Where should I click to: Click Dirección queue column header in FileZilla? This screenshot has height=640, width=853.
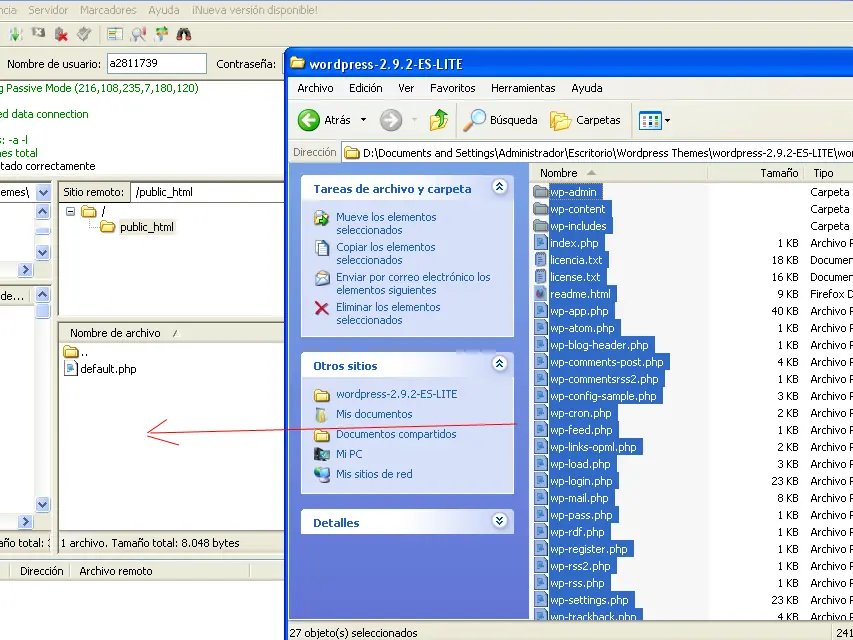click(42, 571)
